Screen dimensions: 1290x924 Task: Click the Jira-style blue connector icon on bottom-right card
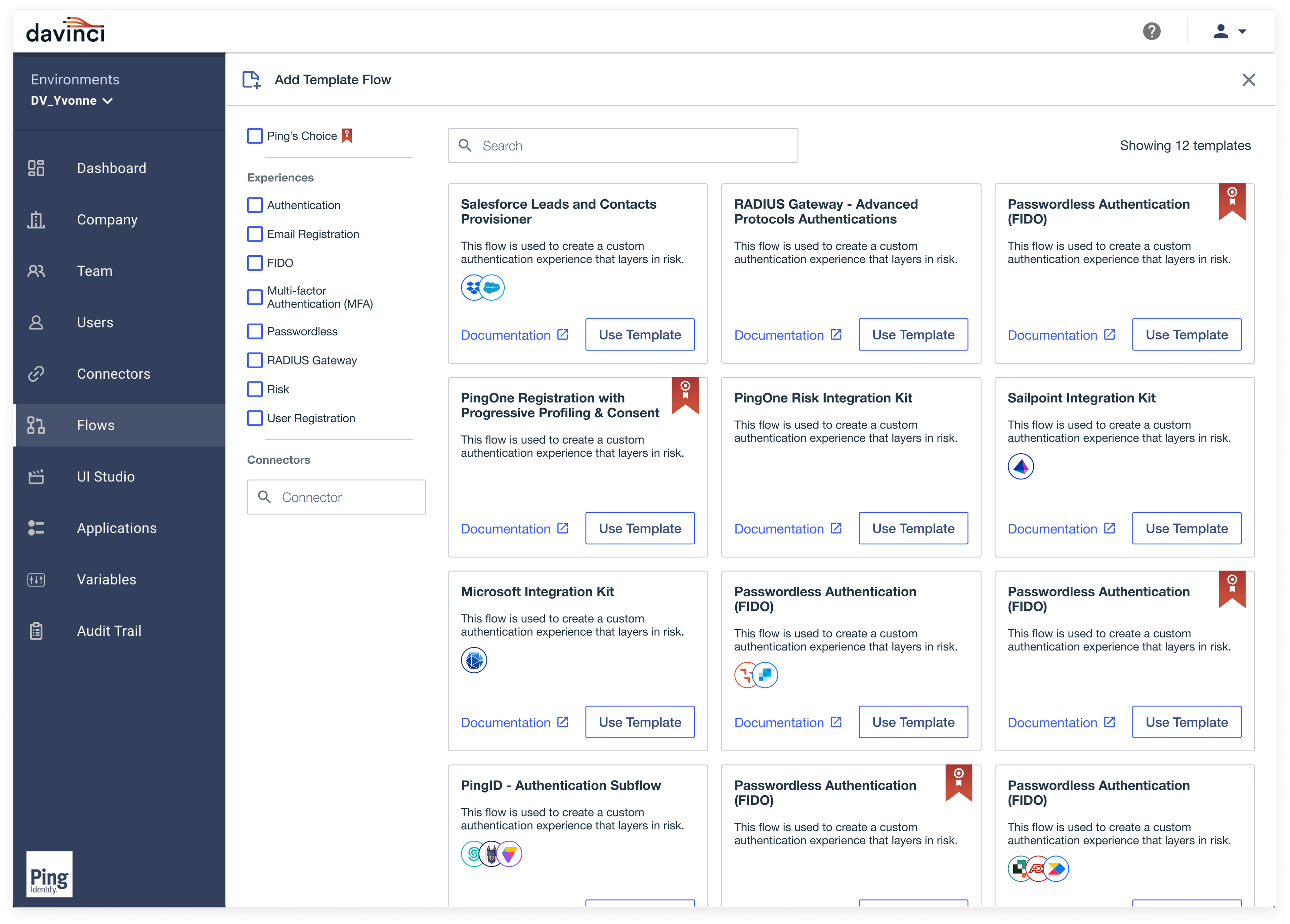click(x=1057, y=869)
